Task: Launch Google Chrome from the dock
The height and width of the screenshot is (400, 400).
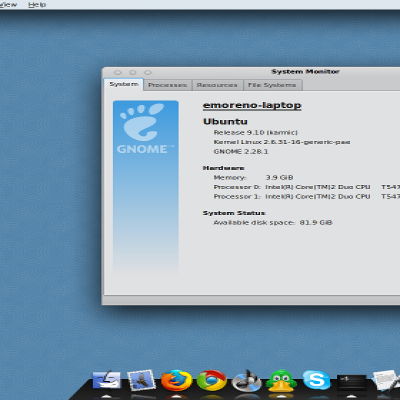Action: [212, 380]
